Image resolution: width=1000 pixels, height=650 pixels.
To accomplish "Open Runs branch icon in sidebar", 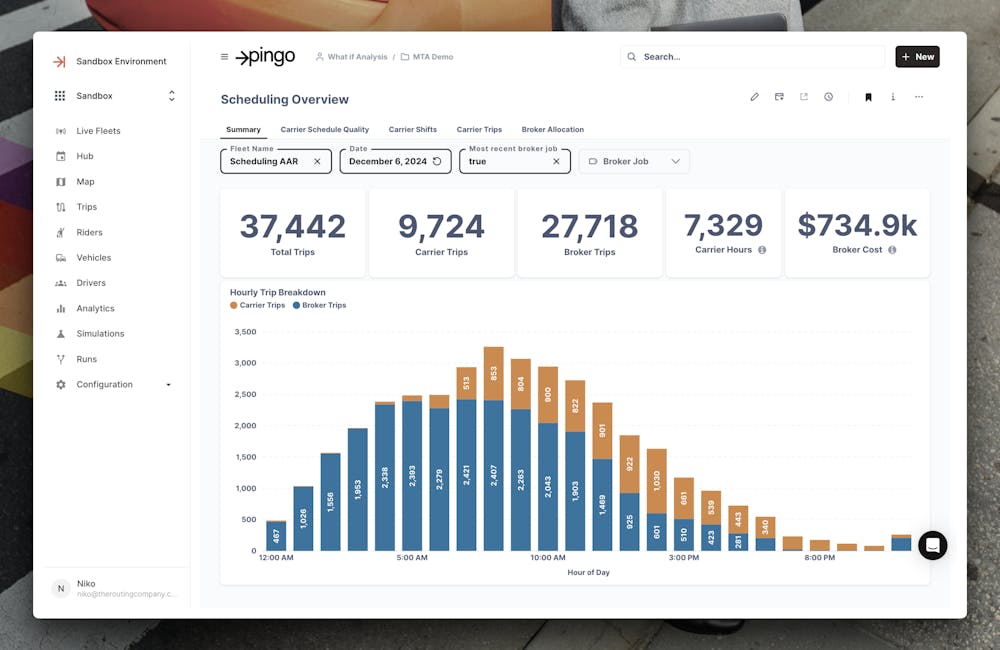I will 61,359.
